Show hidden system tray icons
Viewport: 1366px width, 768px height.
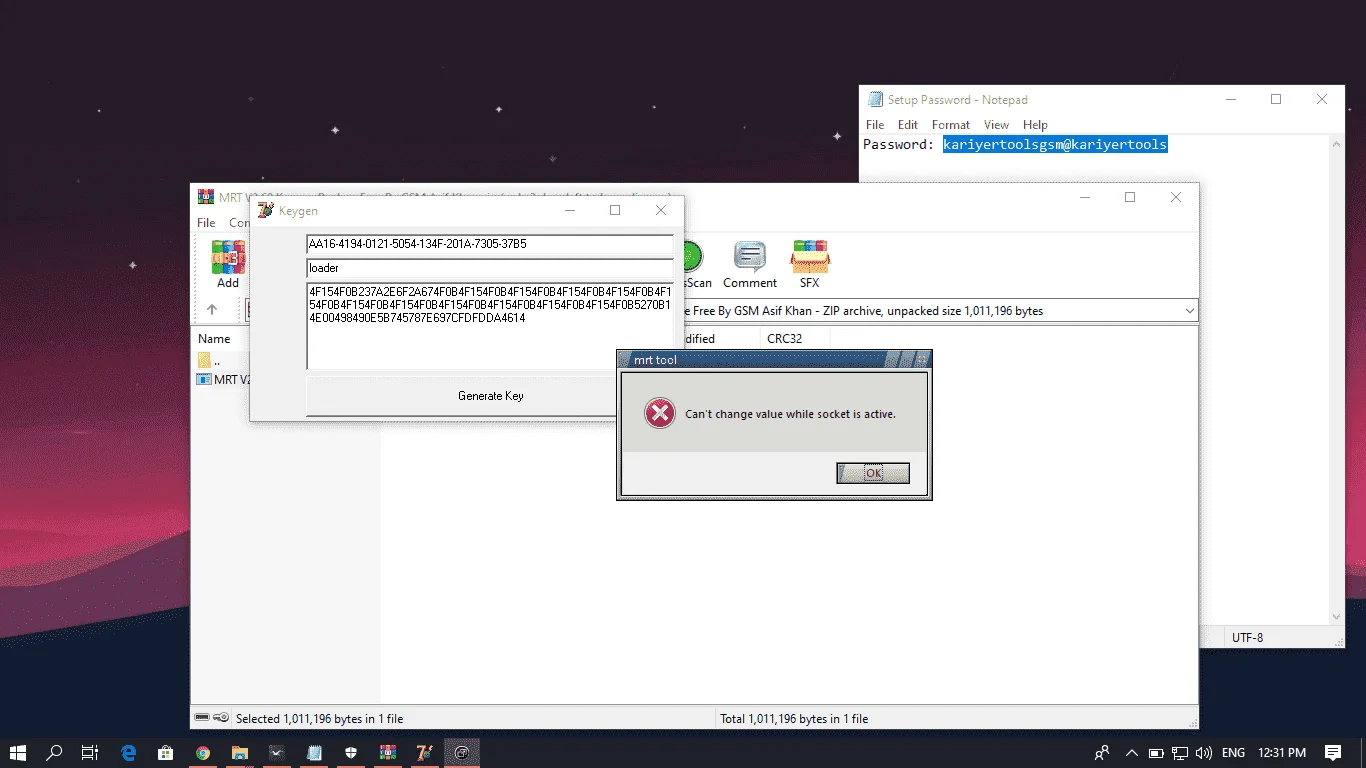click(x=1132, y=752)
